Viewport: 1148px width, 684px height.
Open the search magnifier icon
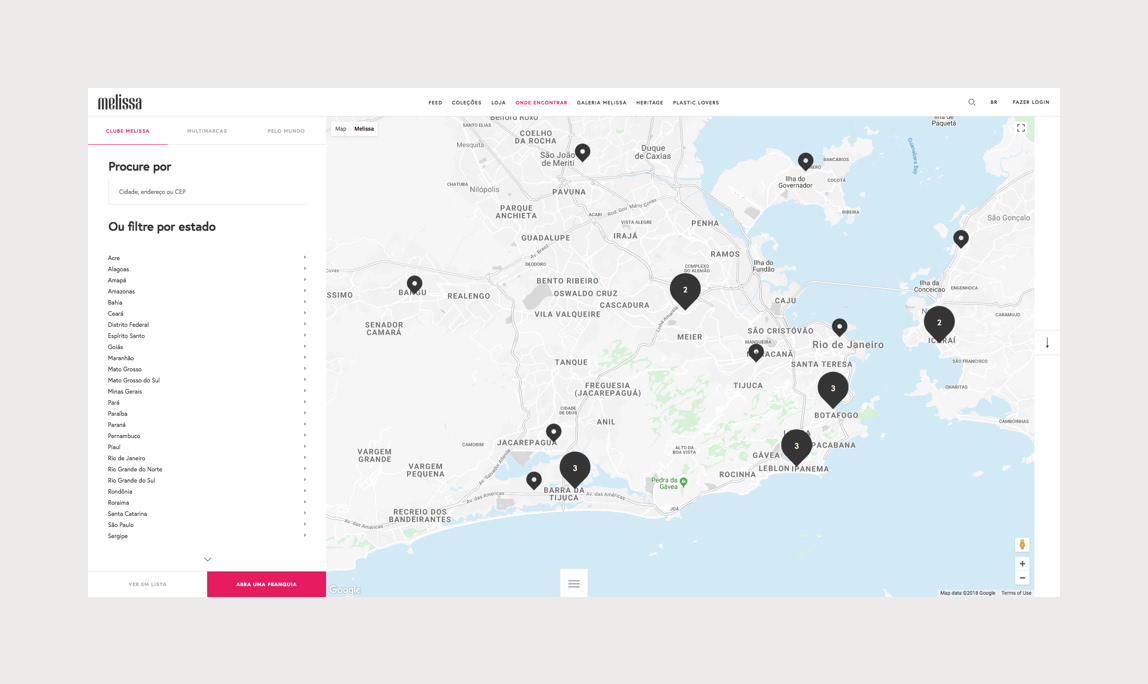coord(972,103)
